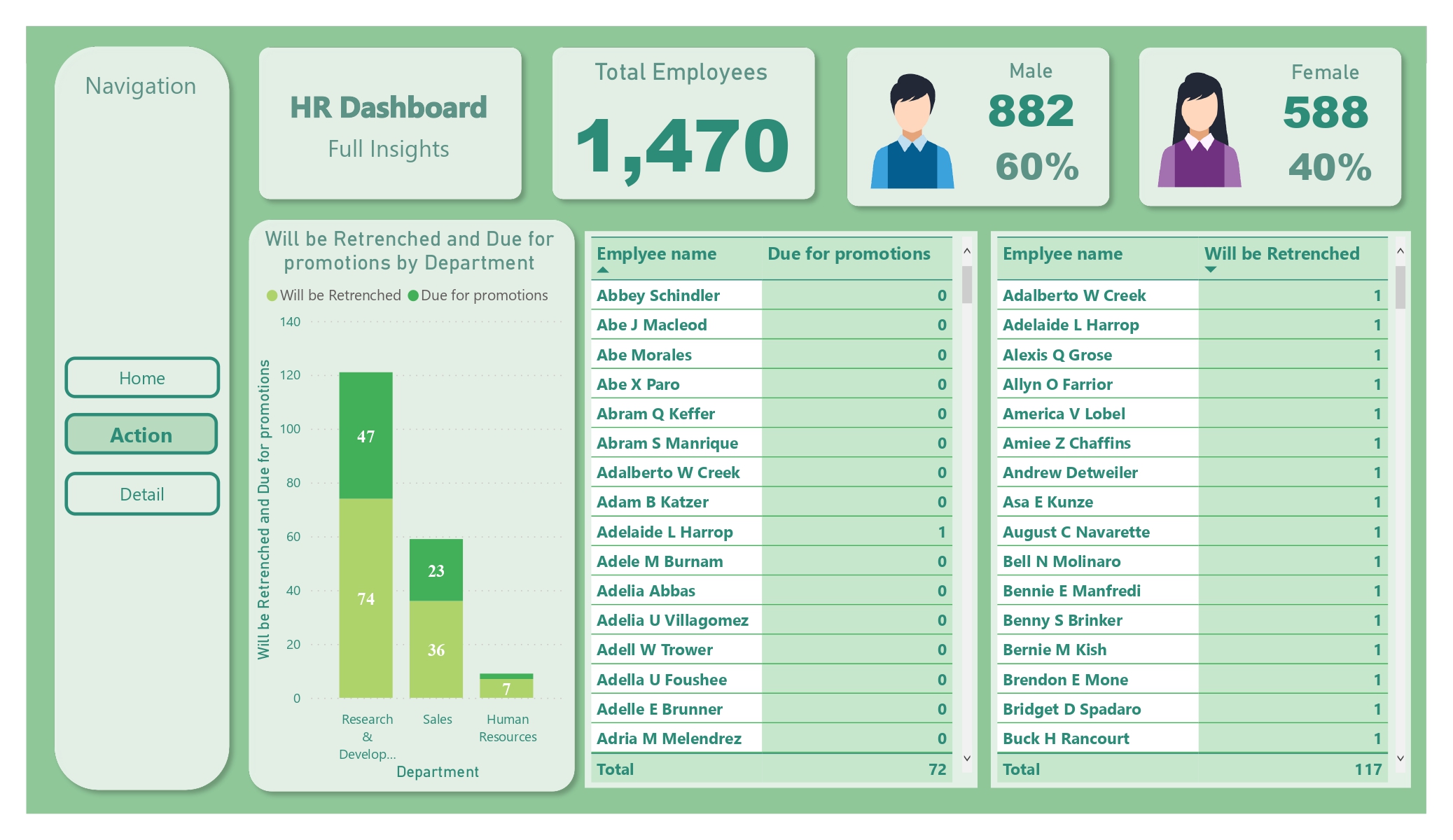1453x840 pixels.
Task: Sort by Due for promotions column header
Action: (x=849, y=254)
